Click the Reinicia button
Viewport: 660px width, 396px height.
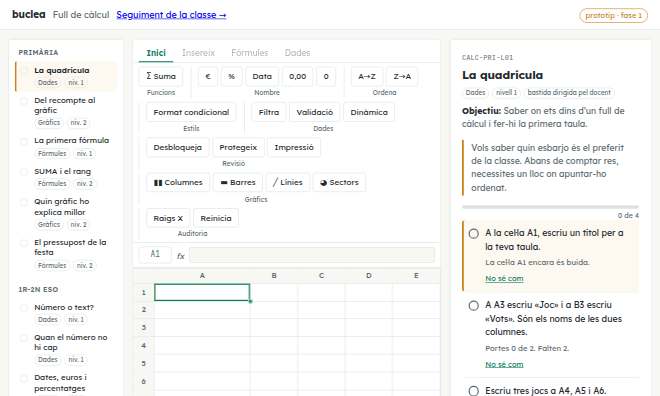216,218
